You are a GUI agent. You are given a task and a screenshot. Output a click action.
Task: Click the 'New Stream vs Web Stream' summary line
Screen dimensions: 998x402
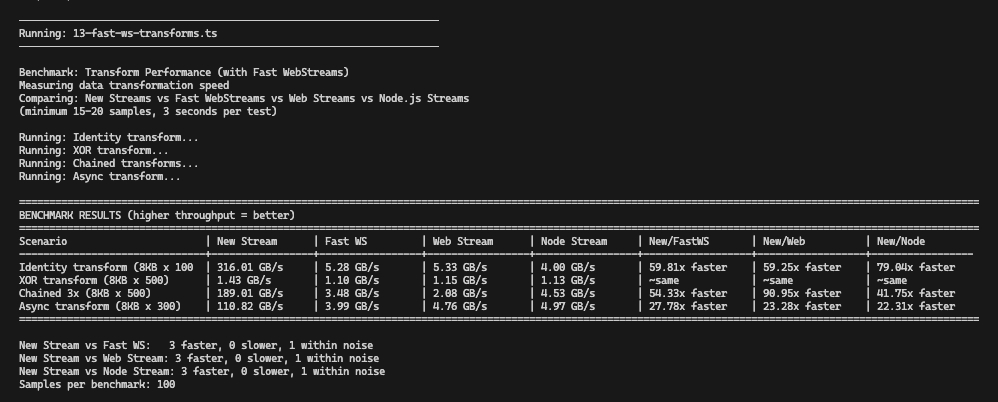[x=201, y=358]
